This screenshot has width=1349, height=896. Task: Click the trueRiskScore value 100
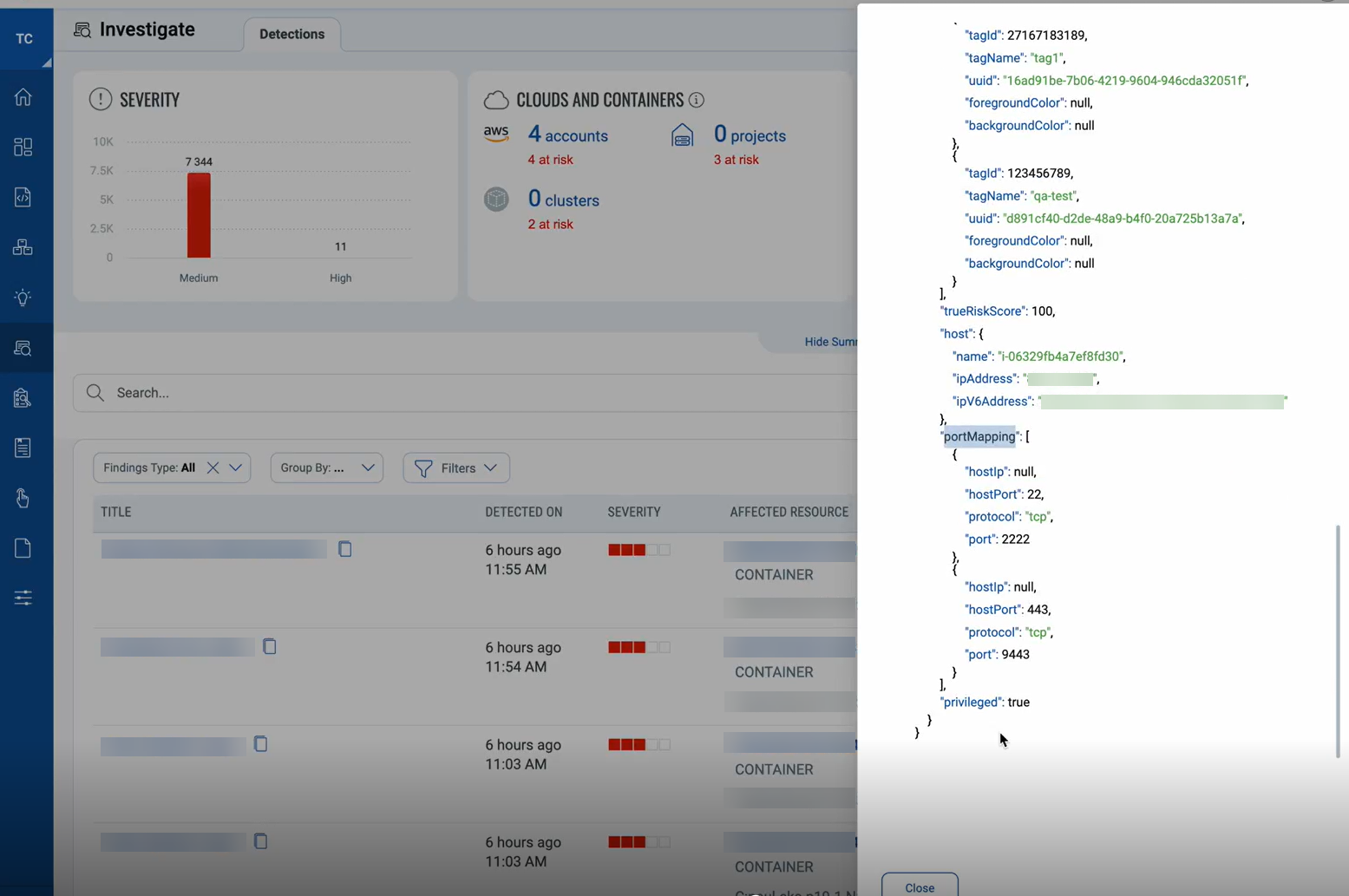1043,311
